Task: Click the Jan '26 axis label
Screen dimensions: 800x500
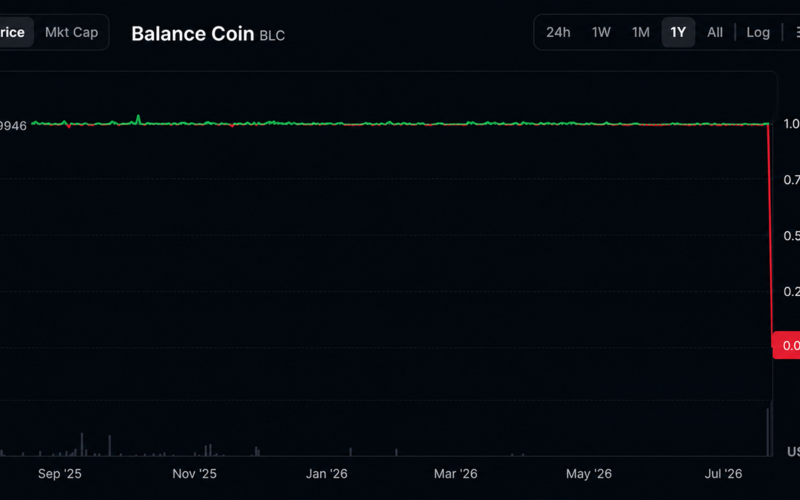Action: coord(327,473)
